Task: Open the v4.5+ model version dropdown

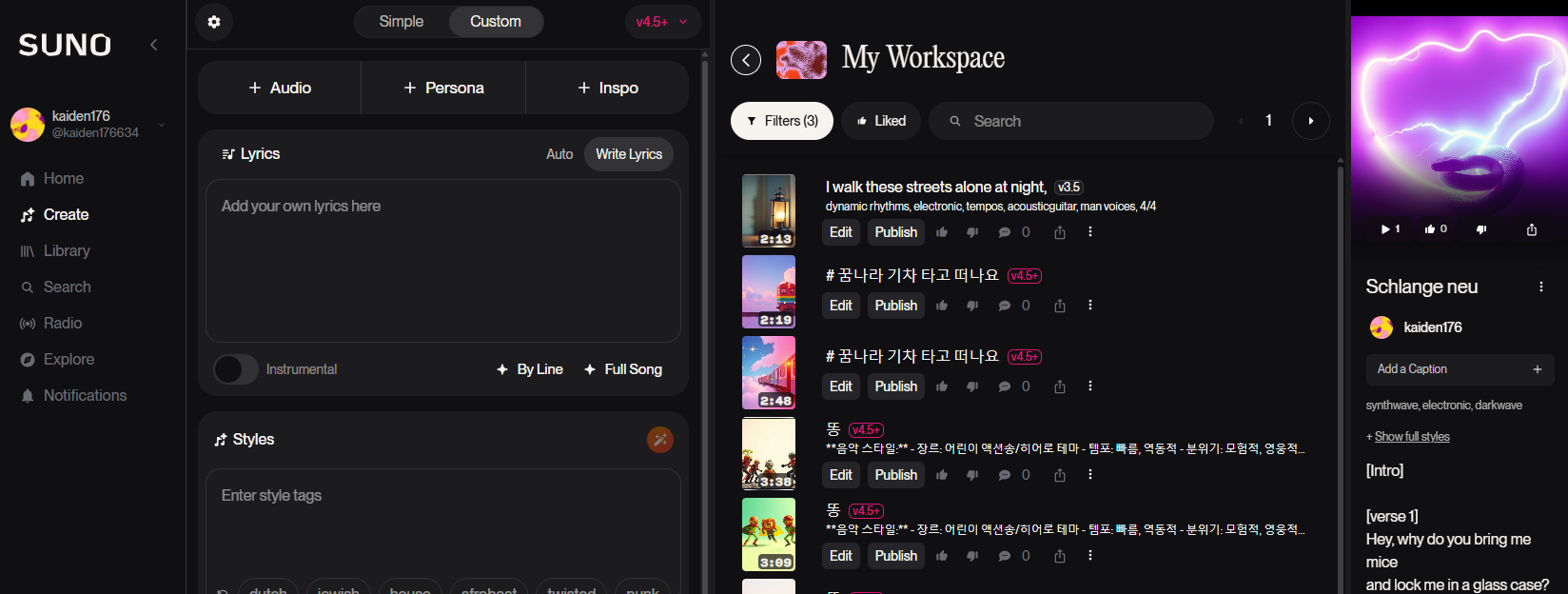Action: 663,22
